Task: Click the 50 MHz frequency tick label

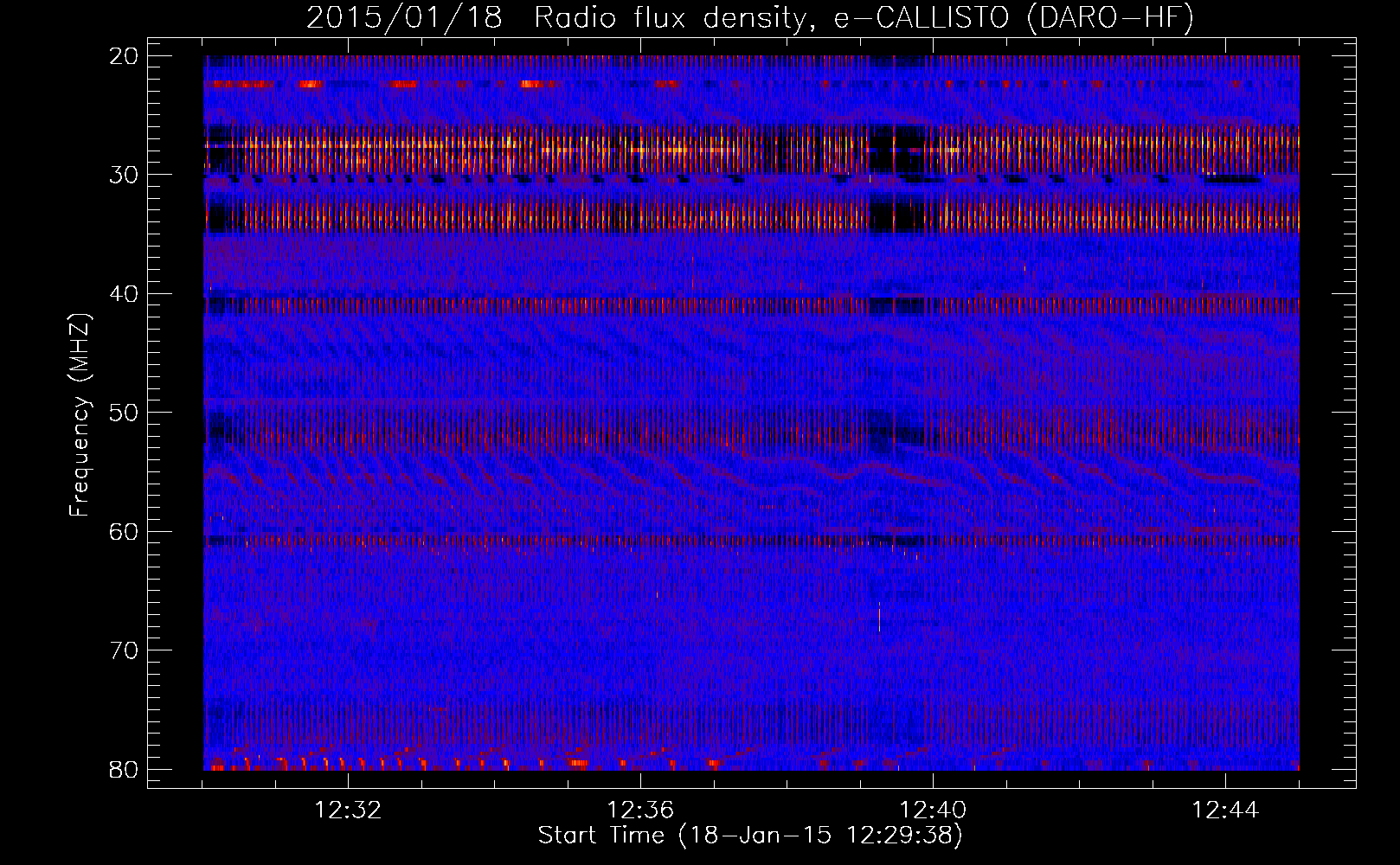Action: coord(124,413)
